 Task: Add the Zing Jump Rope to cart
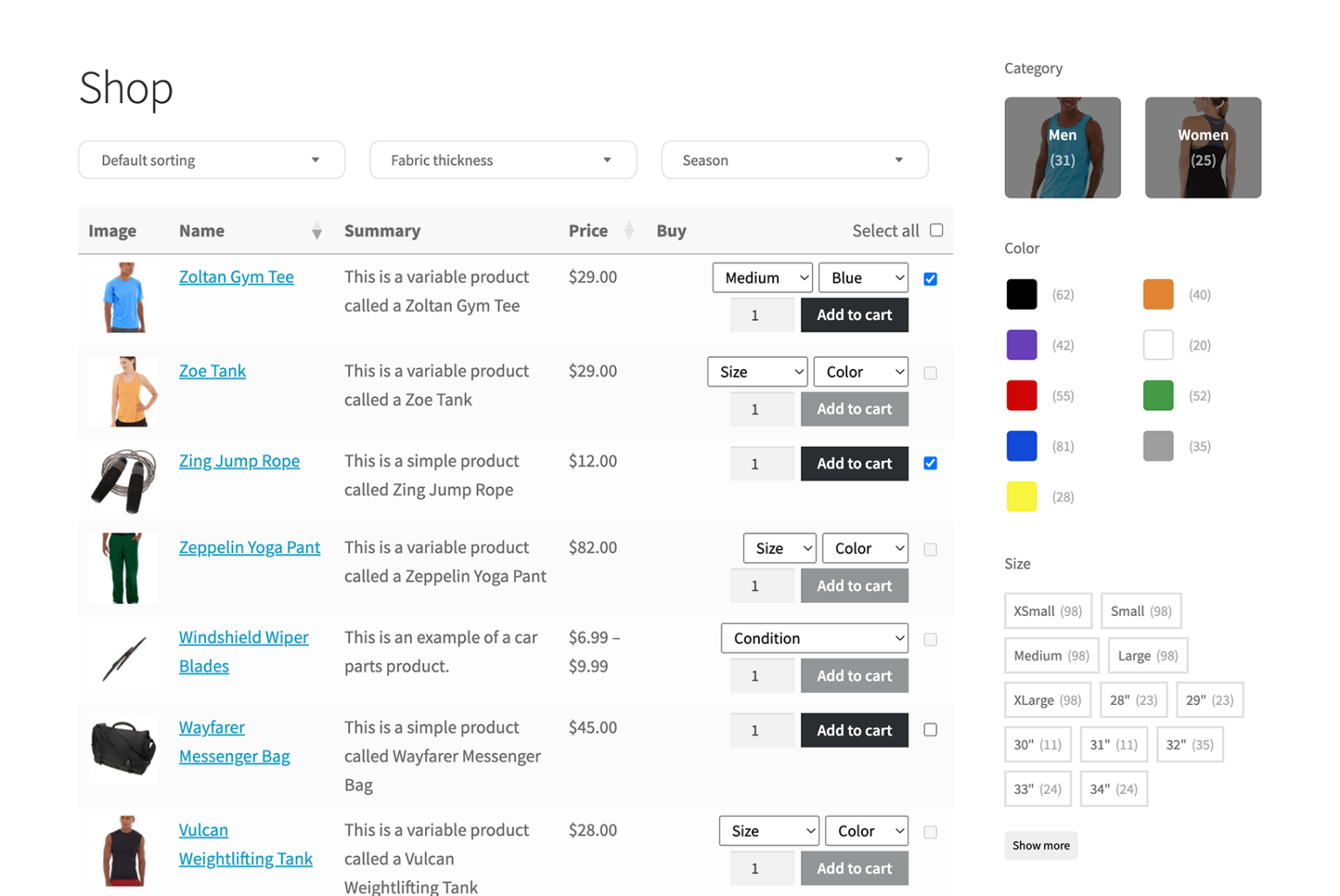853,463
